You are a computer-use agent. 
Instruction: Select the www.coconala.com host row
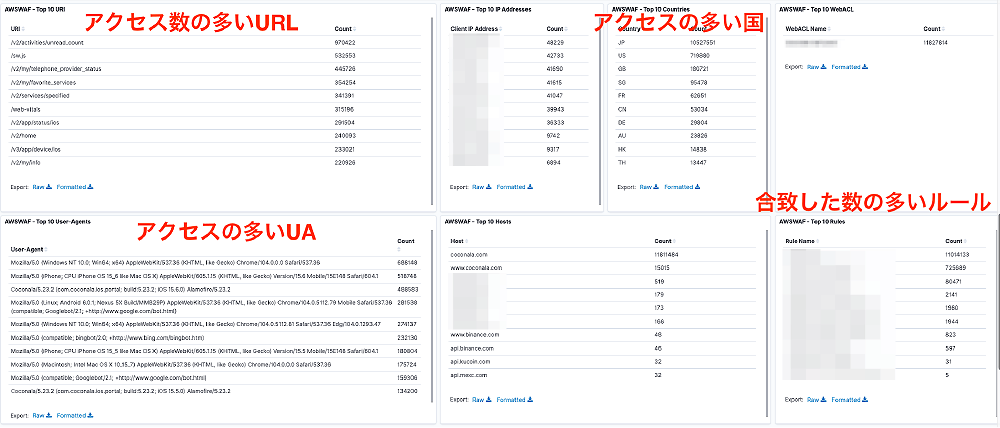[603, 268]
